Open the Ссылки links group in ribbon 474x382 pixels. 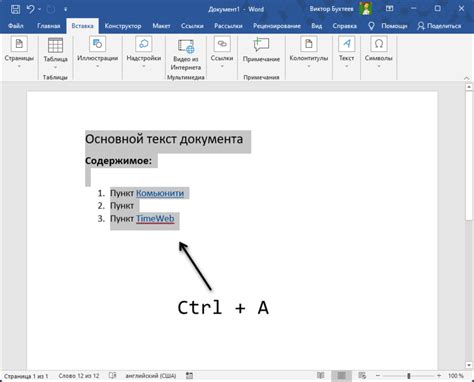point(222,53)
